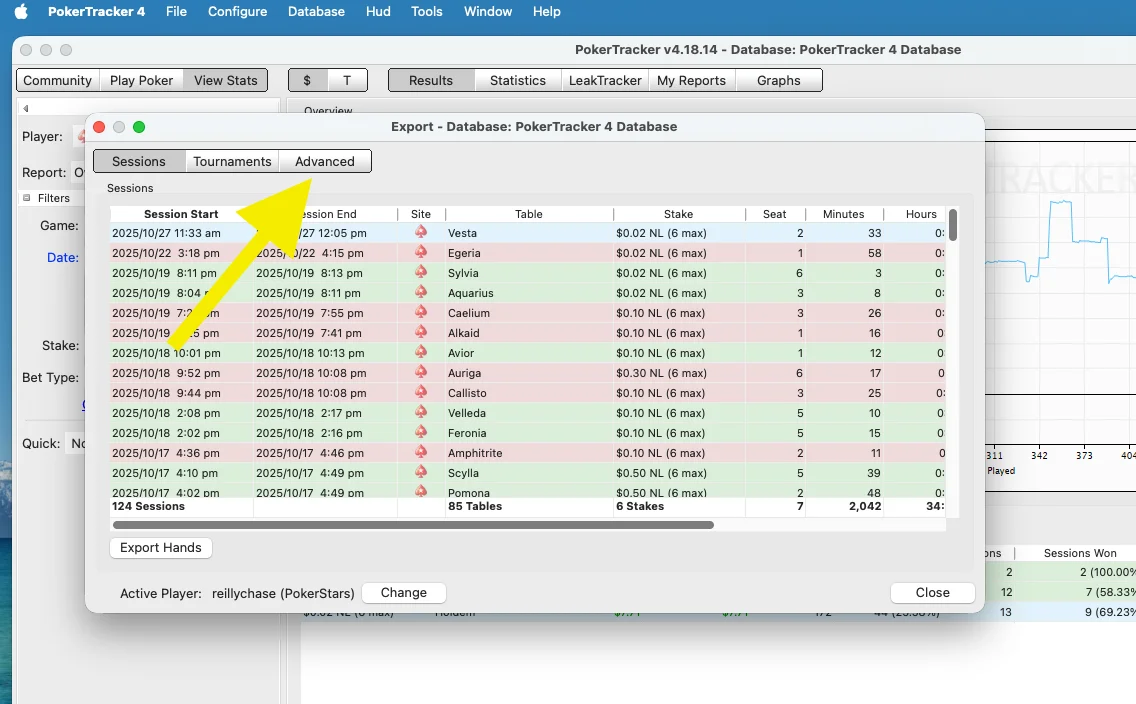Open the Database menu

316,12
